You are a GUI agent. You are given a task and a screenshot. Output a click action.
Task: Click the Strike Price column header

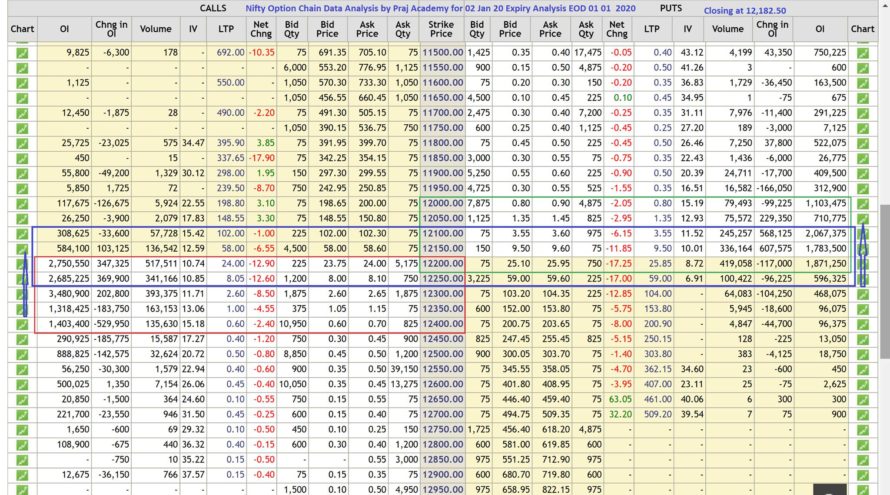[441, 29]
